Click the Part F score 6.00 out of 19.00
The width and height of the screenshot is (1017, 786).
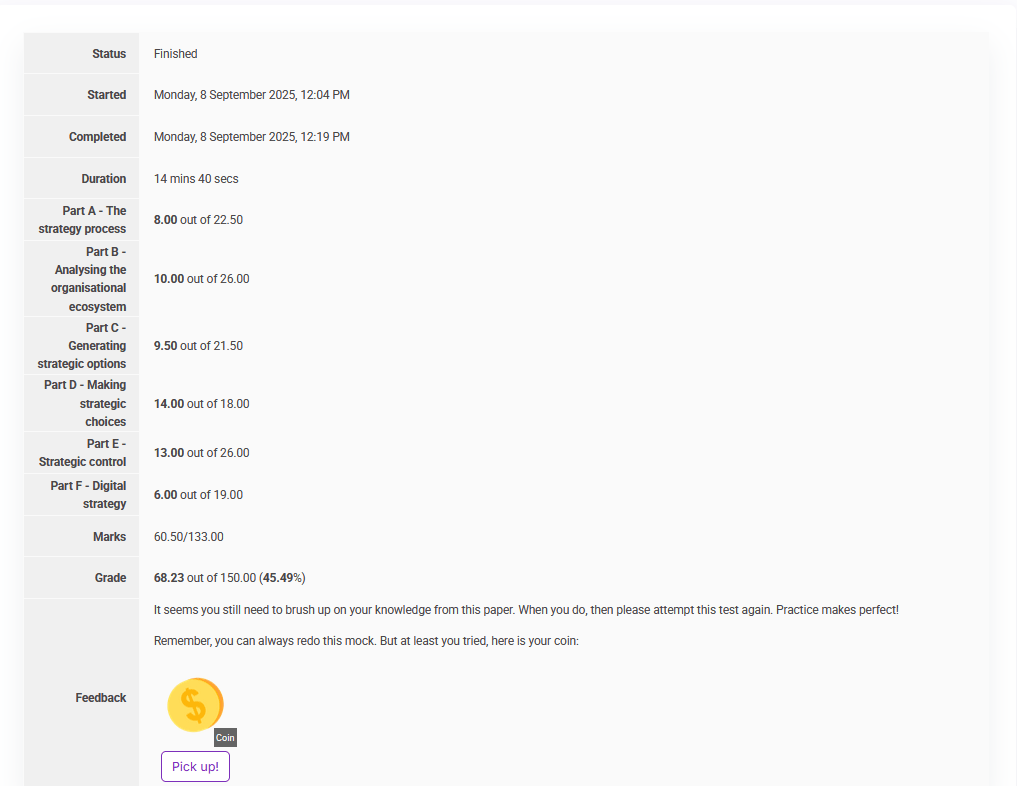pyautogui.click(x=198, y=495)
